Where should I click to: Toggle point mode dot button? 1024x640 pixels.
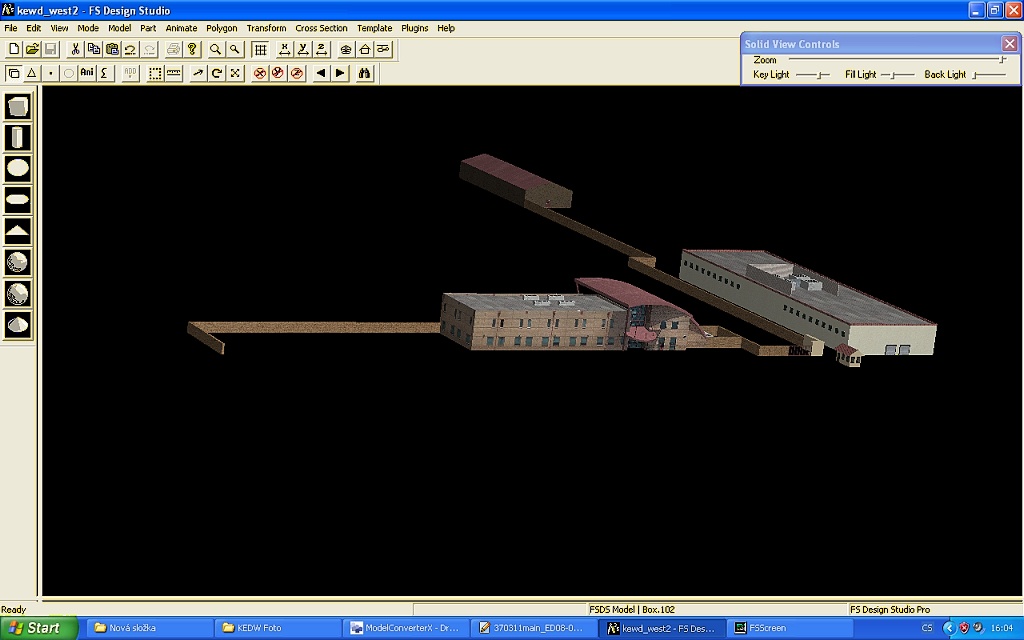point(50,73)
